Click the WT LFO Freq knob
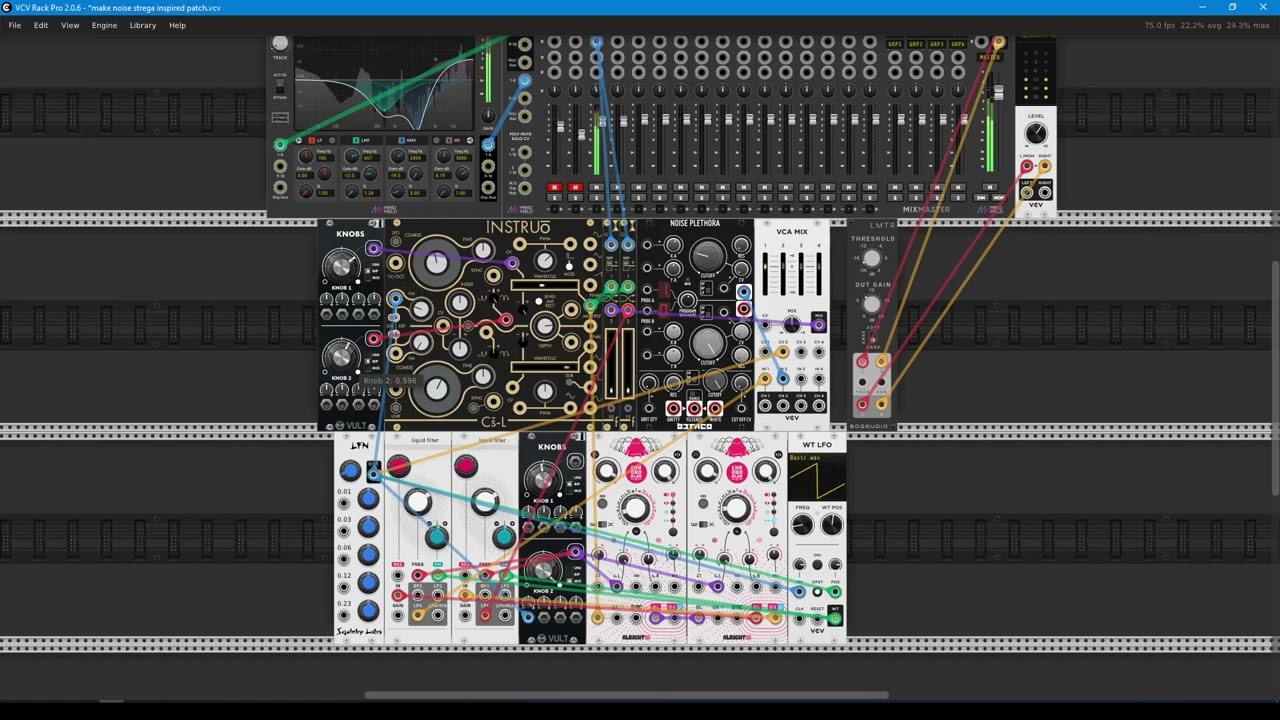This screenshot has height=720, width=1280. pos(802,524)
